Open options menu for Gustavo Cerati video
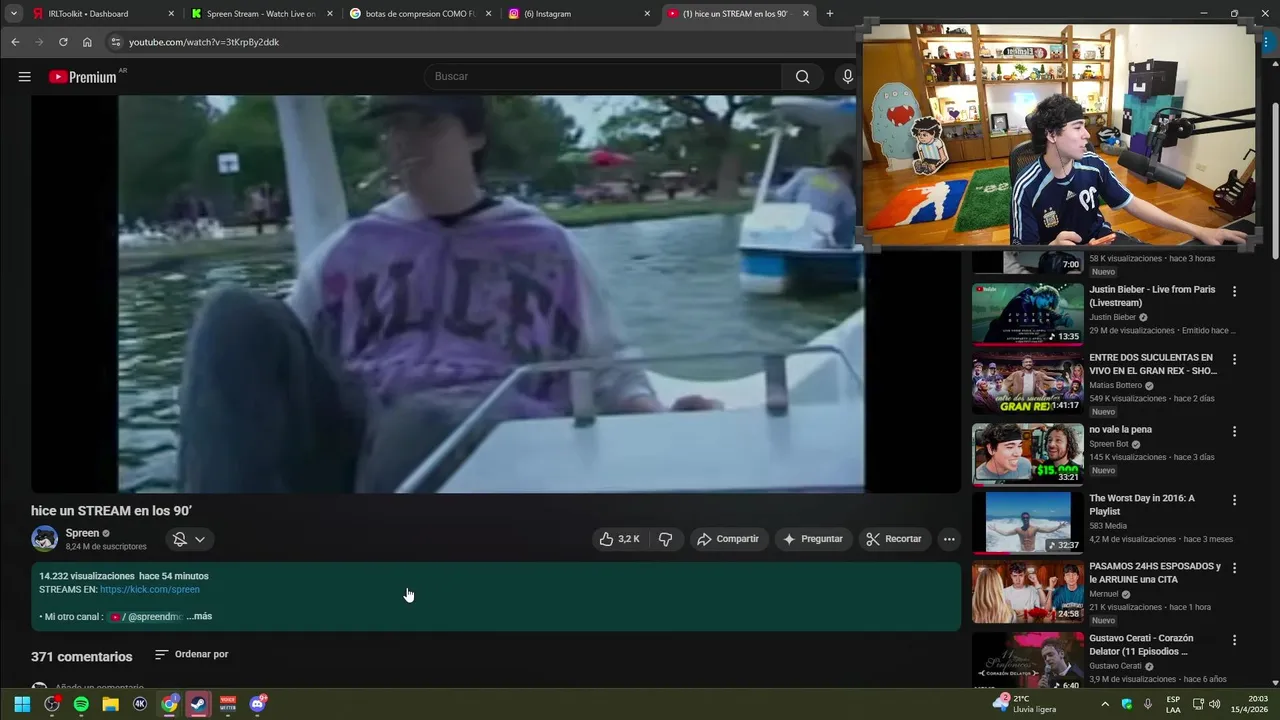1280x720 pixels. point(1234,639)
